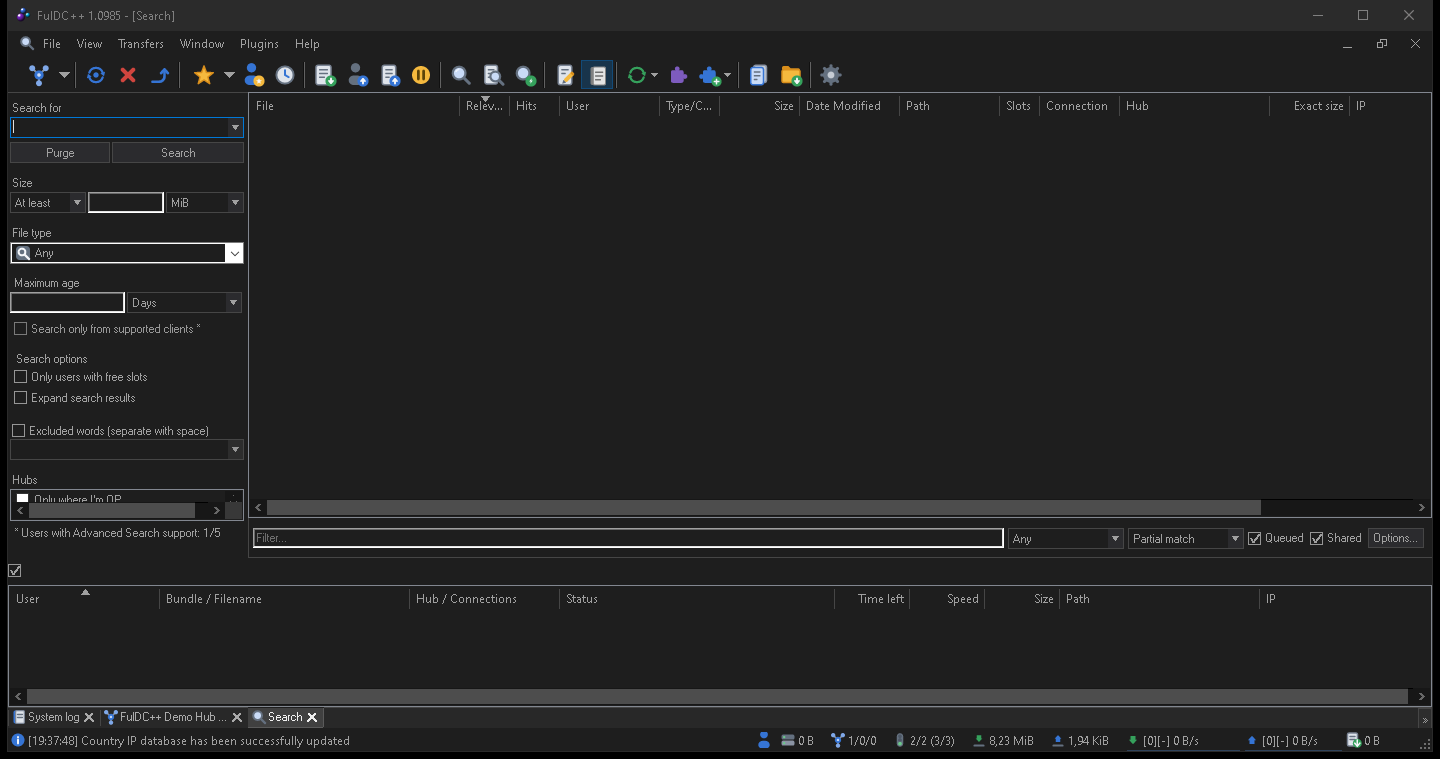Click the blue Follow redirect arrow icon
Screen dimensions: 1440x759
pos(160,75)
